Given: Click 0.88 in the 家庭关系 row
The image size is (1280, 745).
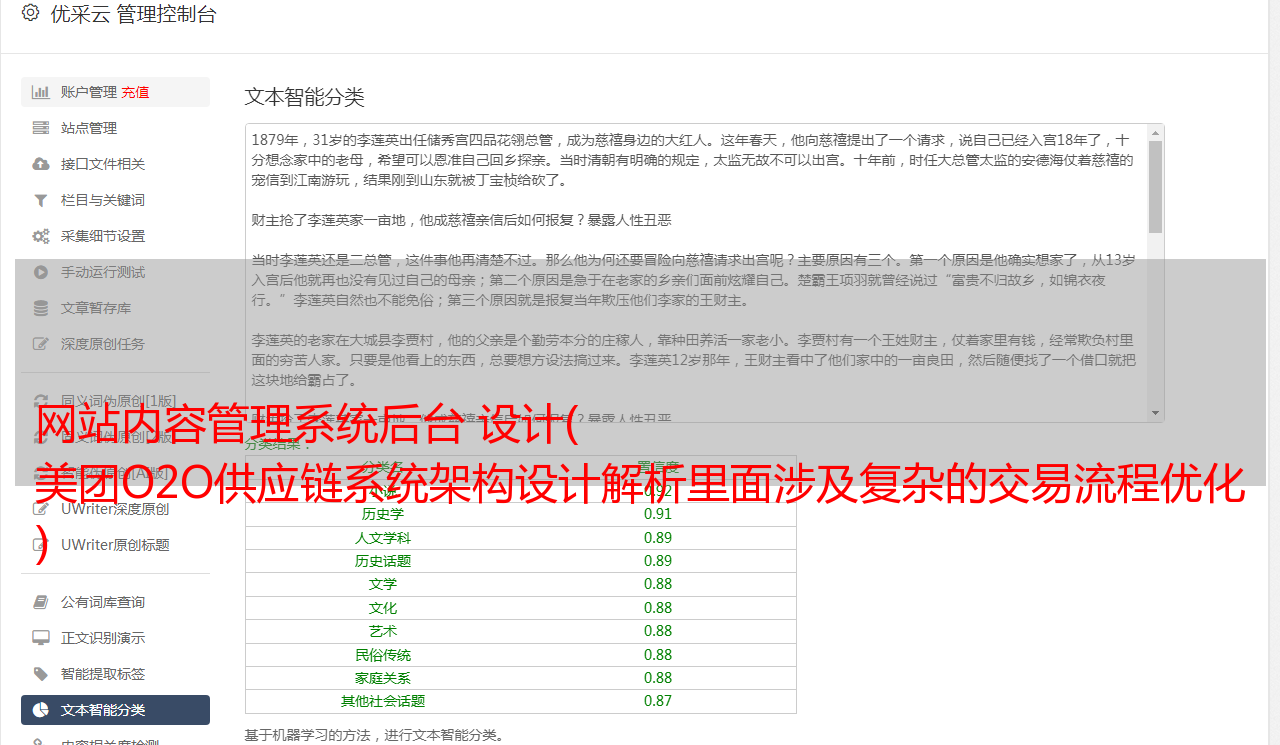Looking at the screenshot, I should point(658,678).
